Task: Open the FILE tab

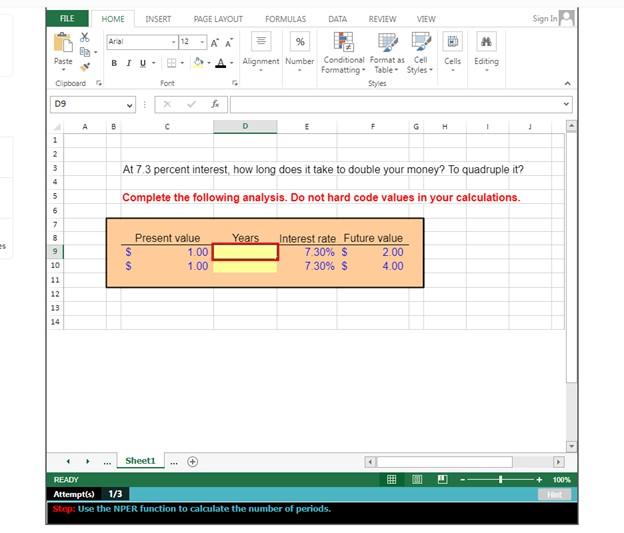Action: (x=67, y=19)
